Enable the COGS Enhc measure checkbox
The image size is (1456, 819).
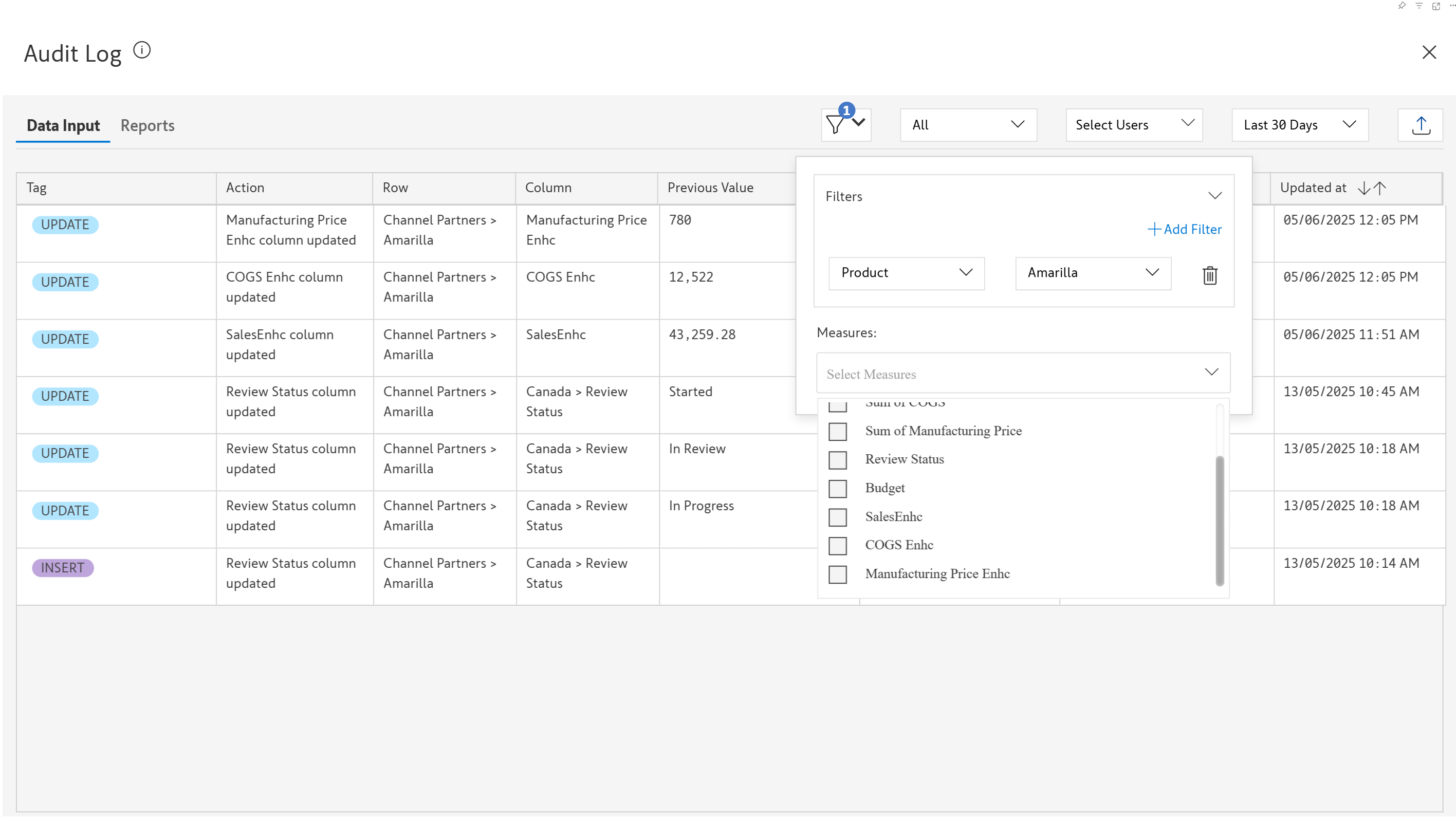tap(838, 546)
